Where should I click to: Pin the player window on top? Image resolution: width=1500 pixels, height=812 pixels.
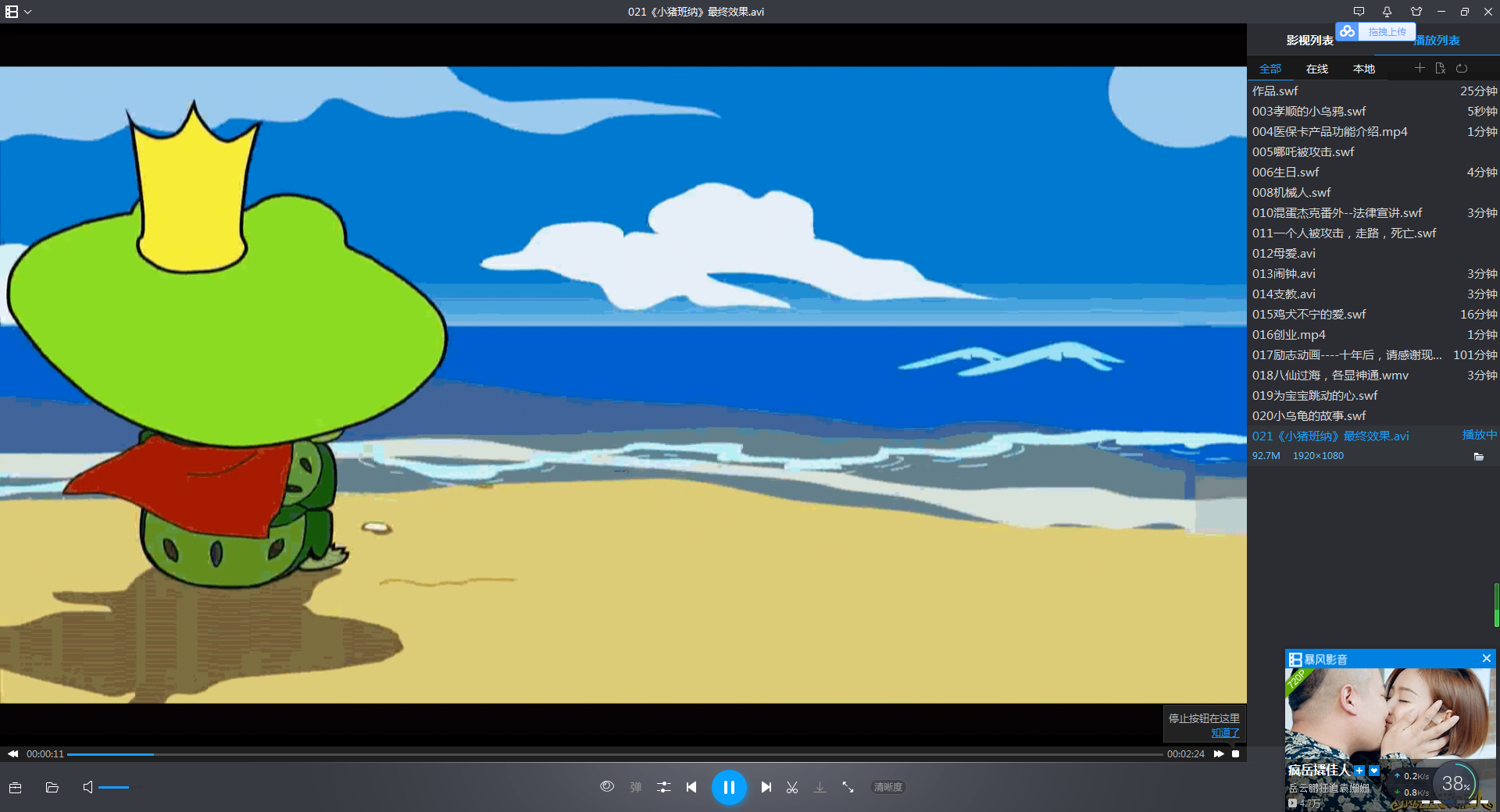click(x=1387, y=12)
